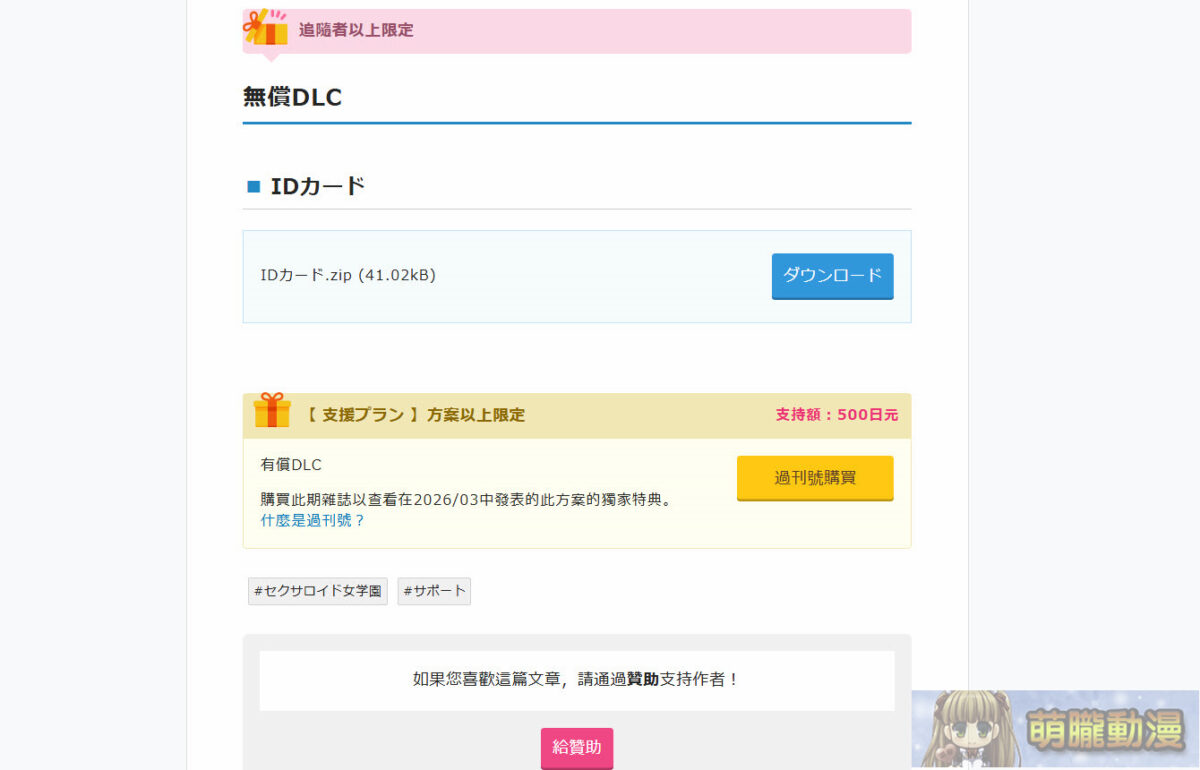Open the 什麼是過刊號？ help link
The image size is (1200, 770).
click(x=313, y=521)
